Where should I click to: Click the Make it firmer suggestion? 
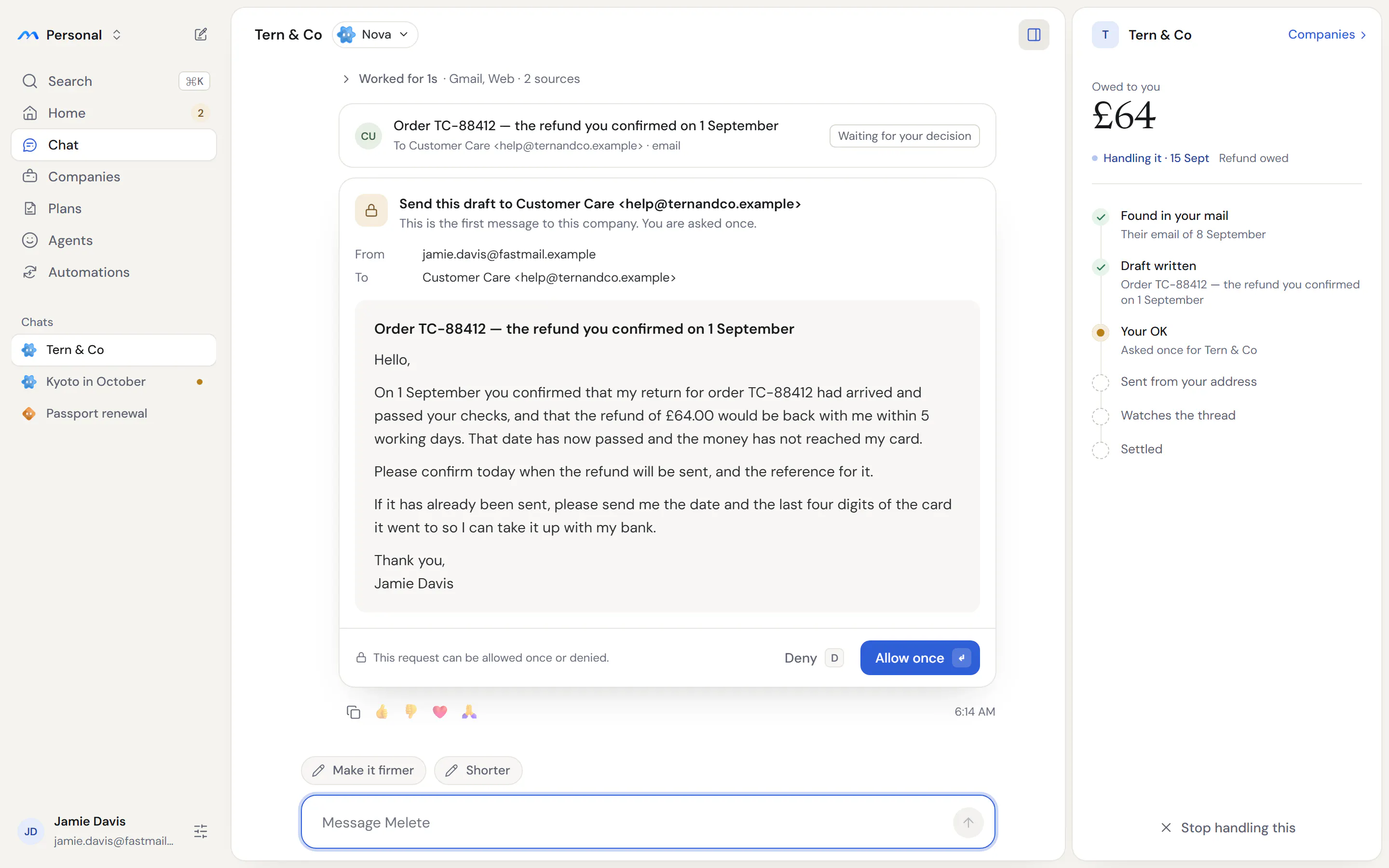point(363,771)
